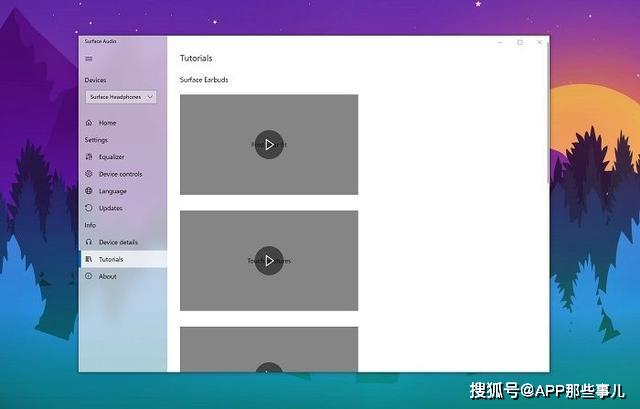
Task: Click the Equalizer sliders icon
Action: click(89, 157)
